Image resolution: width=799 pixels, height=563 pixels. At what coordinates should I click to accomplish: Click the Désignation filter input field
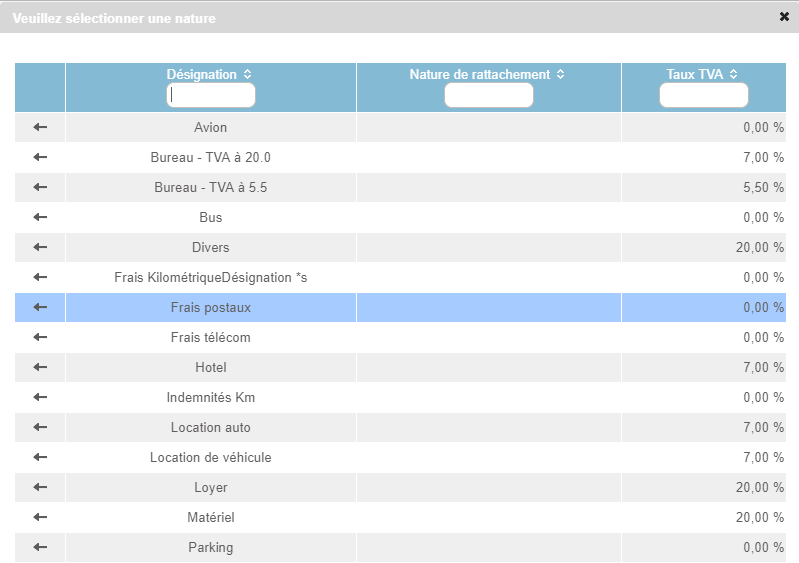(211, 95)
